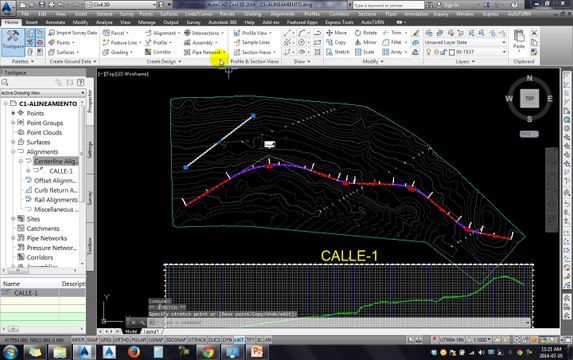This screenshot has width=573, height=360.
Task: Toggle POLAR tracking in the status bar
Action: pyautogui.click(x=139, y=340)
